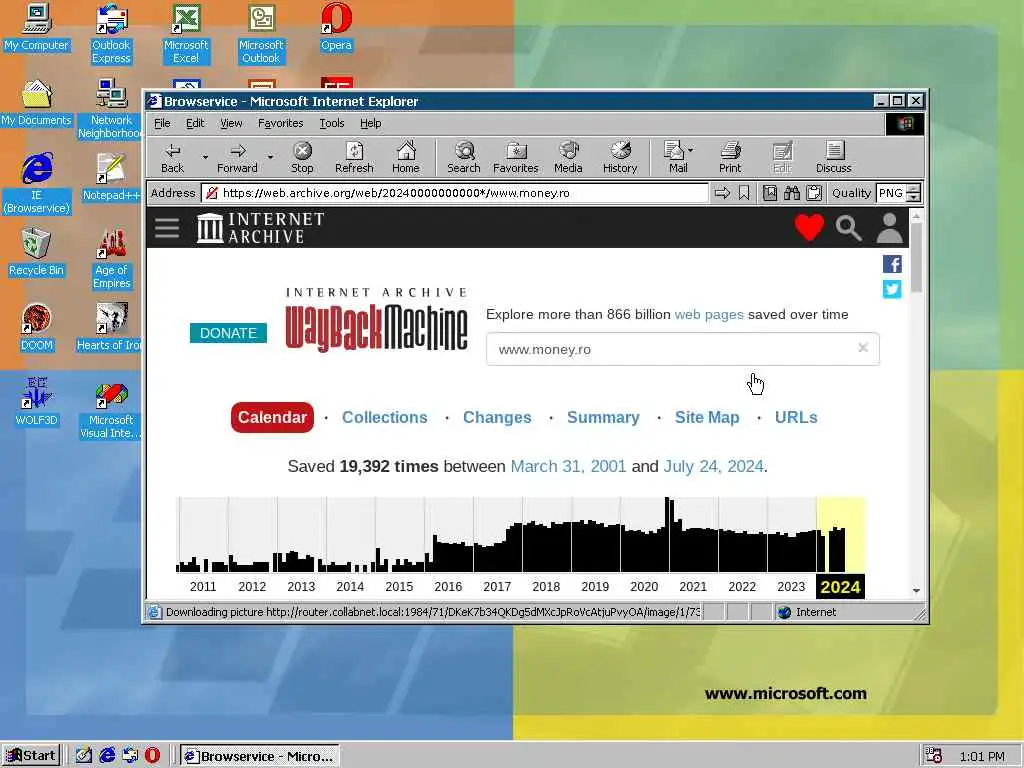Follow the 'web pages' link
Image resolution: width=1024 pixels, height=768 pixels.
tap(709, 314)
